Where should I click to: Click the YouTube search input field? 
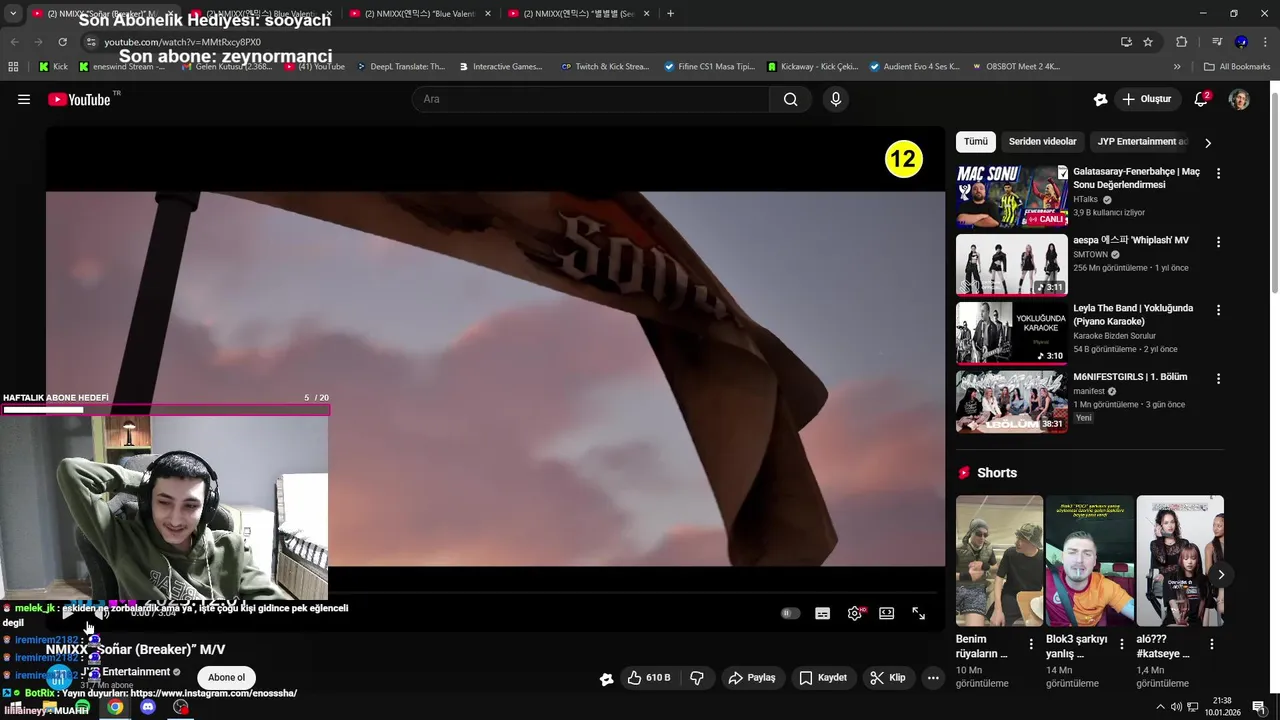point(591,99)
